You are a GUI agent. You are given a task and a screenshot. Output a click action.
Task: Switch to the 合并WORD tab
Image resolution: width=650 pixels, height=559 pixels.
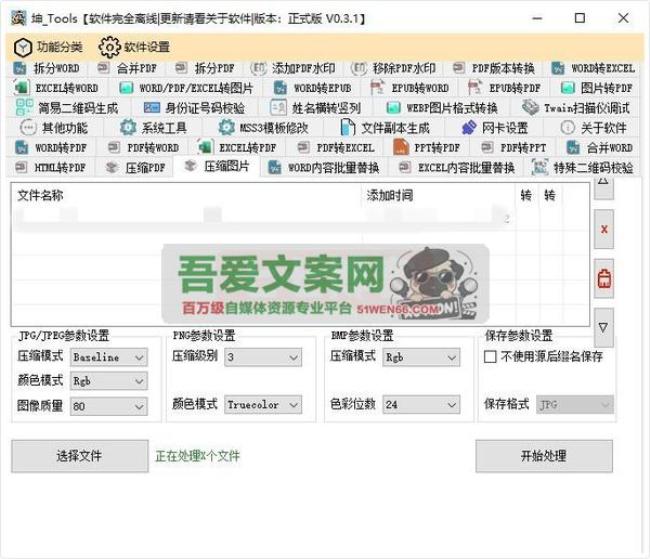pyautogui.click(x=599, y=148)
